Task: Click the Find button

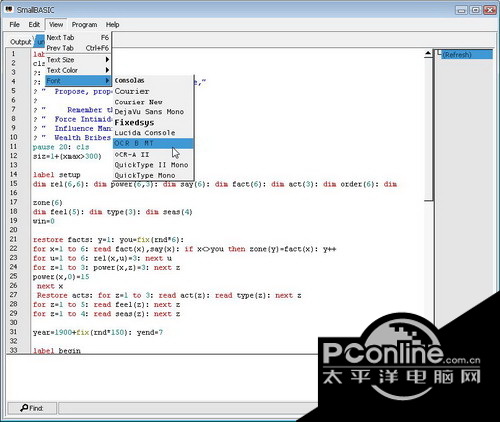Action: coord(32,408)
